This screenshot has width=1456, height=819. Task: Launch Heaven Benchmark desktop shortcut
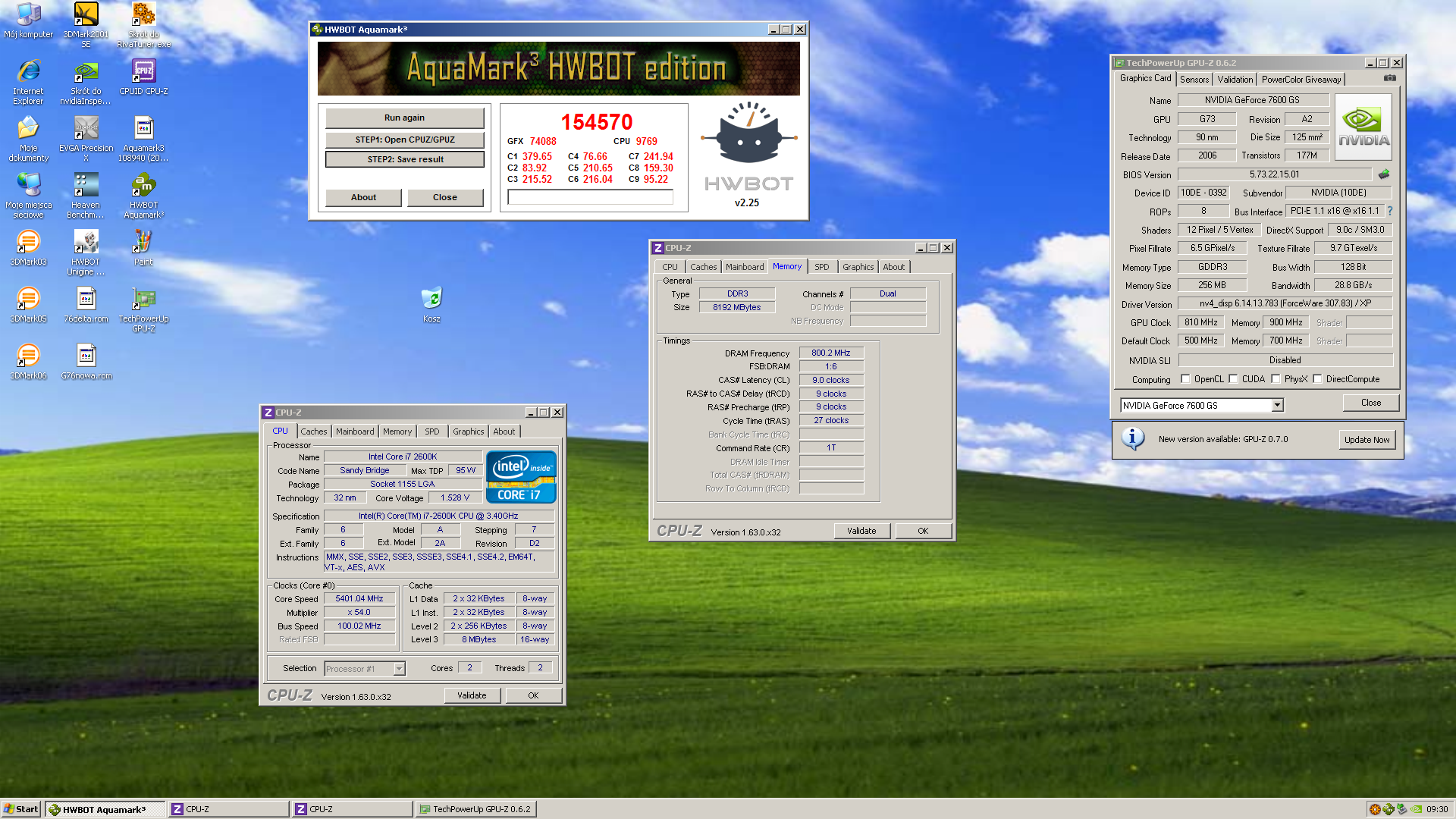[x=86, y=196]
